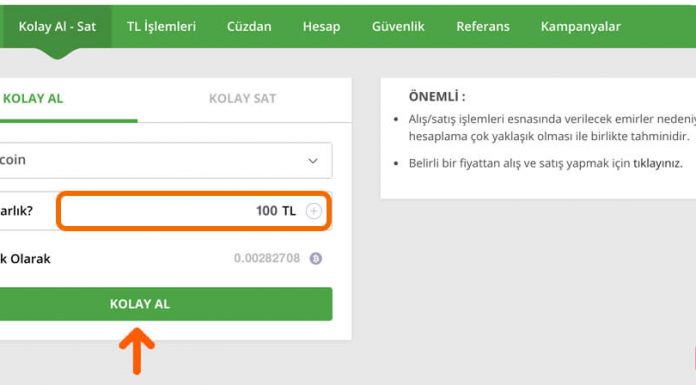
Task: Open the Hesap menu item
Action: [x=321, y=27]
